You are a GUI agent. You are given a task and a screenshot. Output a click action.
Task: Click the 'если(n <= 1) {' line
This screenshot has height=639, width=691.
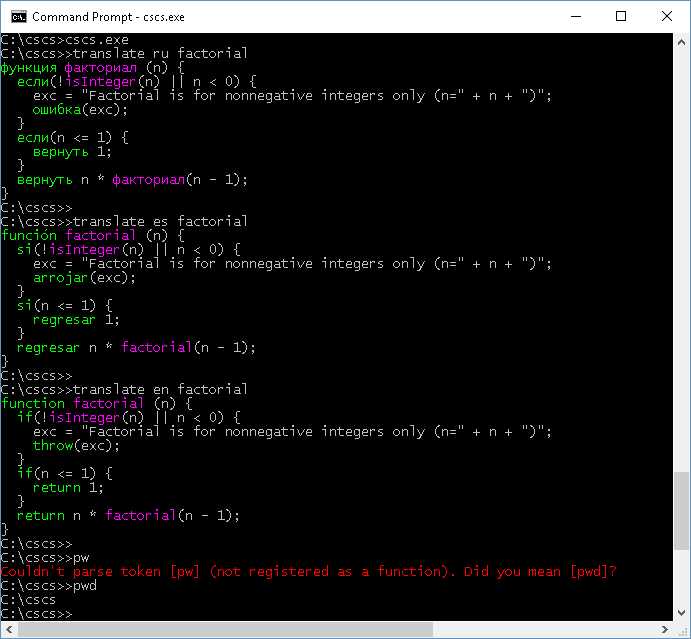point(73,138)
